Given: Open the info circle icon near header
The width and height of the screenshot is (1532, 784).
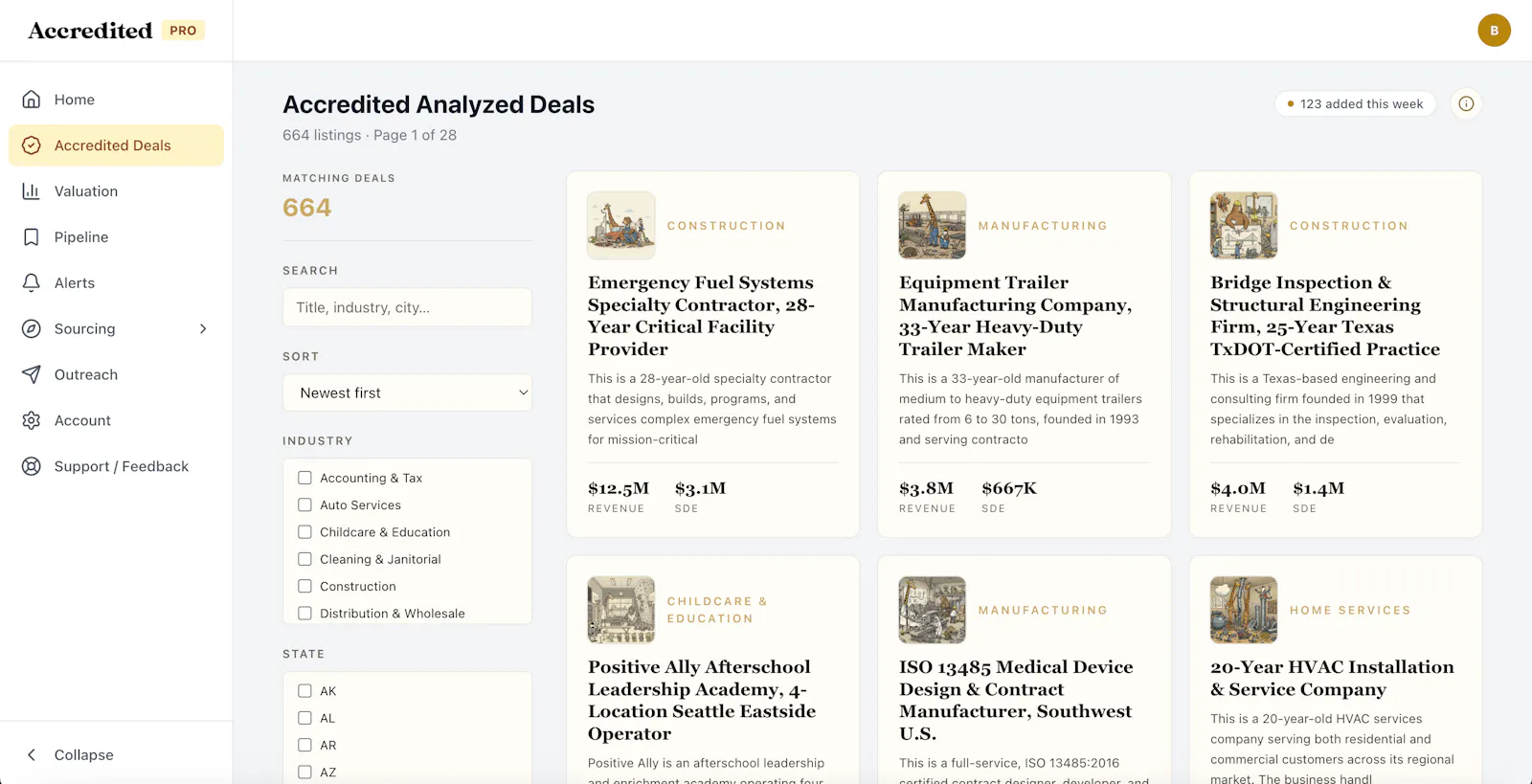Looking at the screenshot, I should tap(1466, 103).
